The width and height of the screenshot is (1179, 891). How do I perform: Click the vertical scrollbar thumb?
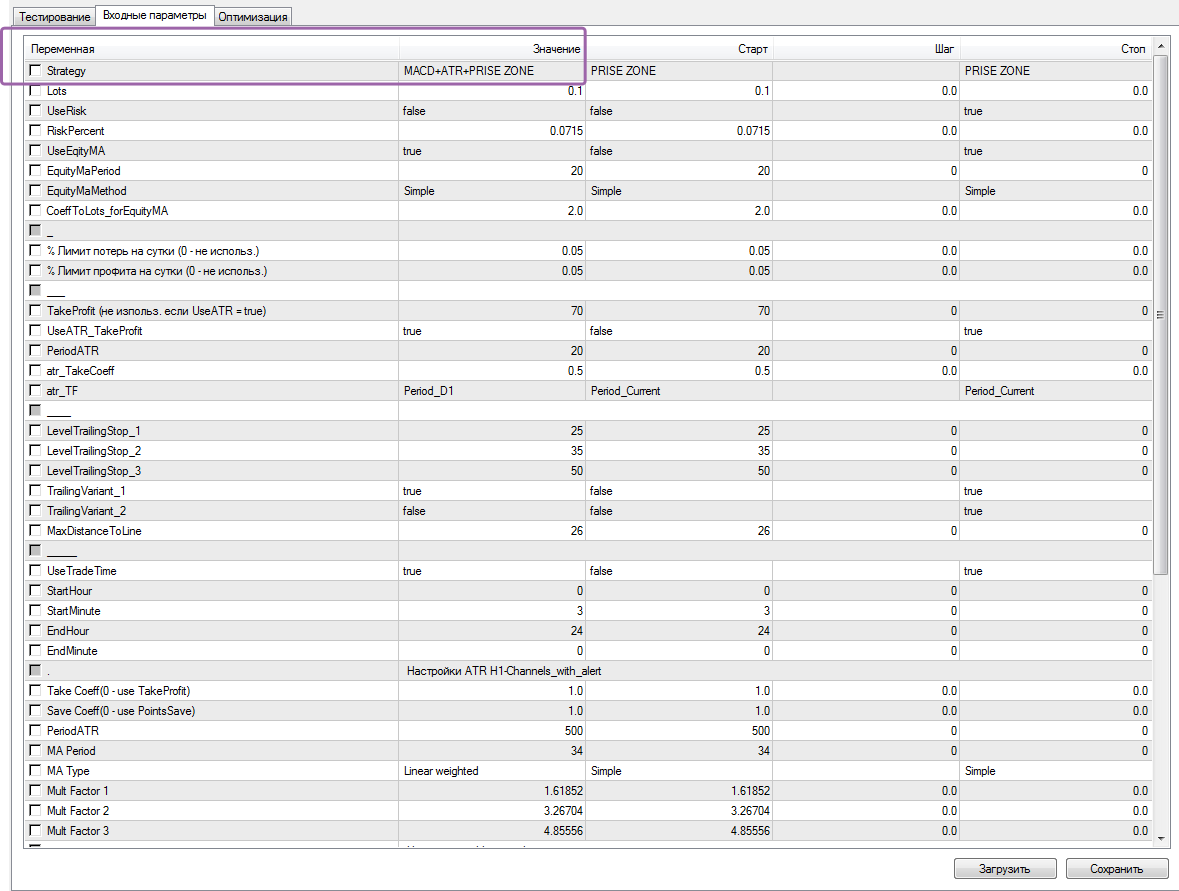tap(1161, 314)
